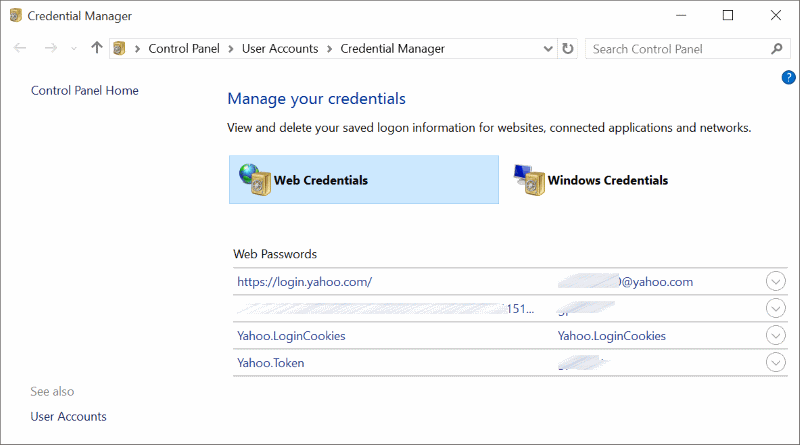Minimize the Credential Manager window
800x445 pixels.
[681, 15]
